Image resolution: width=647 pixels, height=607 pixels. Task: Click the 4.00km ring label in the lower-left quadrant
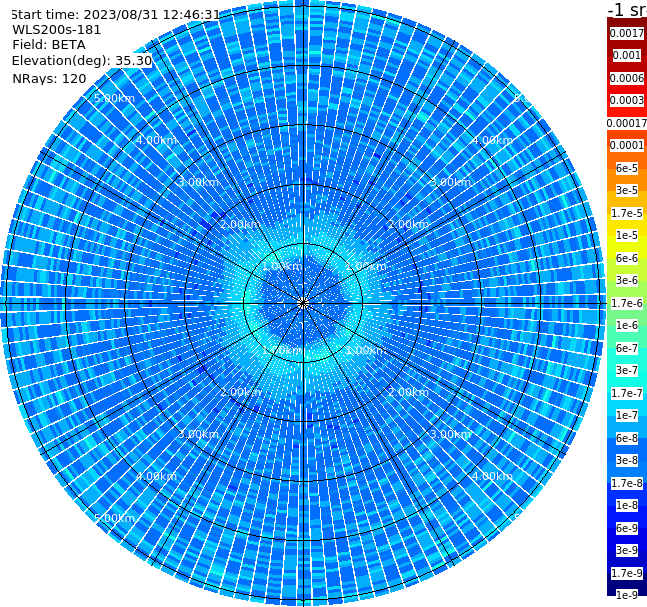(x=156, y=476)
